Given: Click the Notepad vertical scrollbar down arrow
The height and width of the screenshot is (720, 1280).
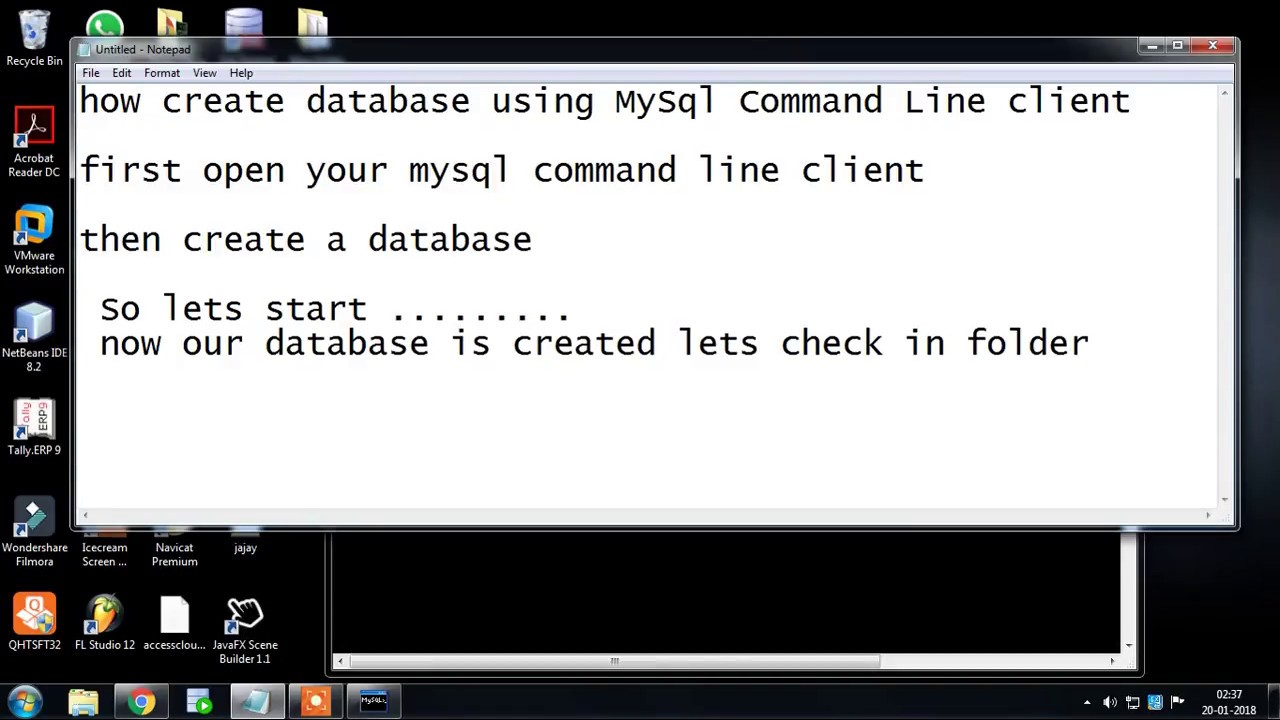Looking at the screenshot, I should tap(1225, 499).
